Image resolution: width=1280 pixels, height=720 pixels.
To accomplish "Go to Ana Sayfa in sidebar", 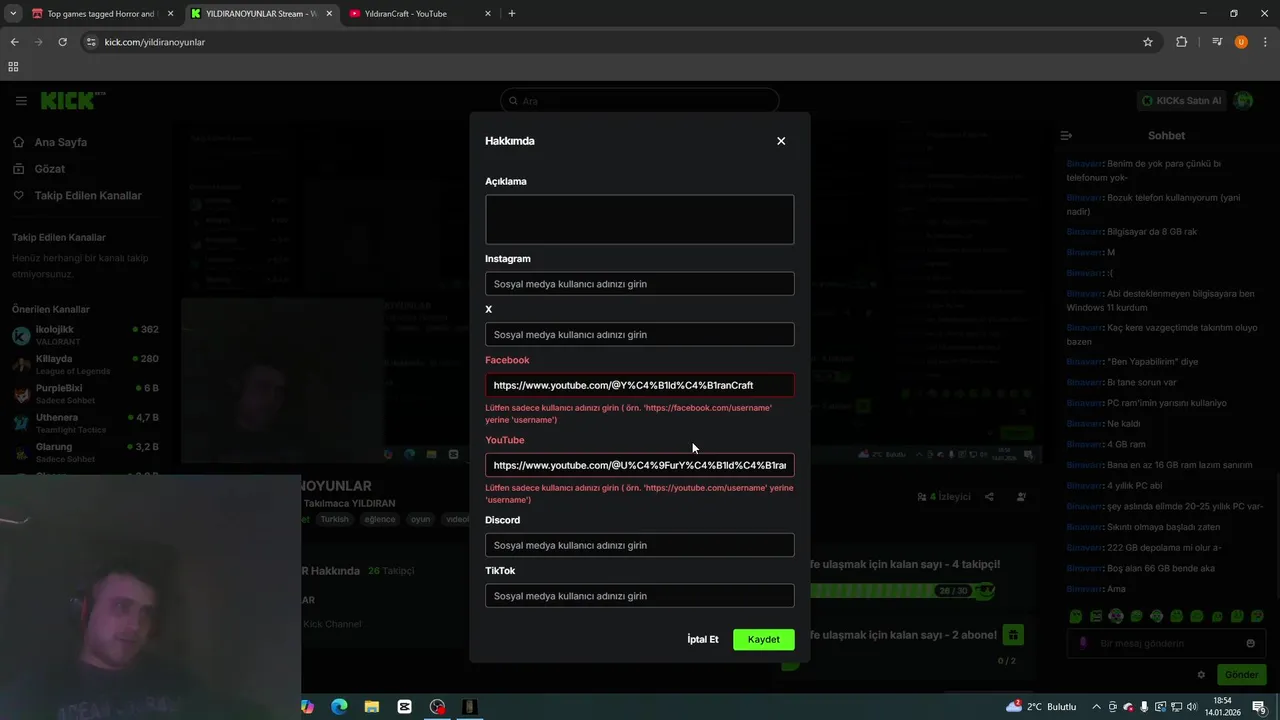I will (50, 142).
